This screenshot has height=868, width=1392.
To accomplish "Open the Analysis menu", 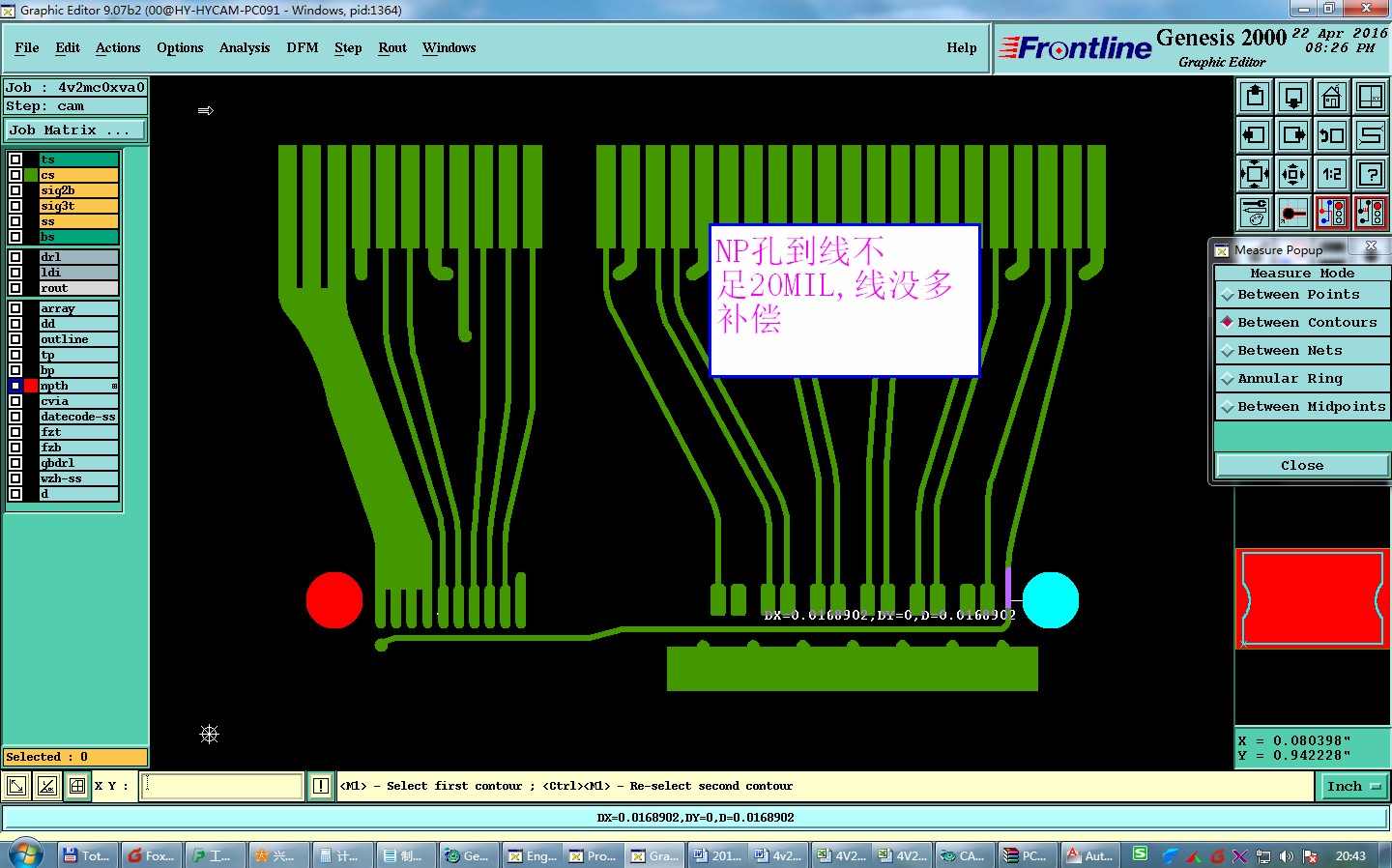I will tap(245, 47).
